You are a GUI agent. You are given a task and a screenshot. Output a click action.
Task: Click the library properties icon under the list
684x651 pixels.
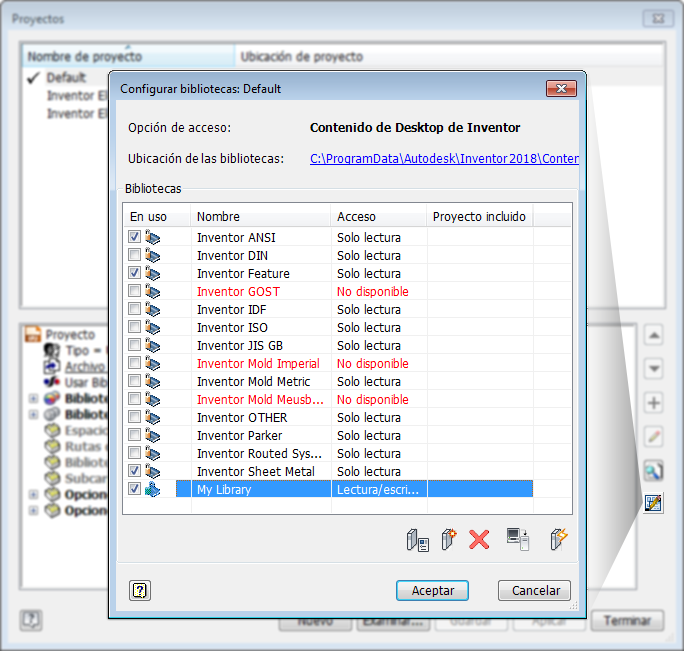[417, 540]
